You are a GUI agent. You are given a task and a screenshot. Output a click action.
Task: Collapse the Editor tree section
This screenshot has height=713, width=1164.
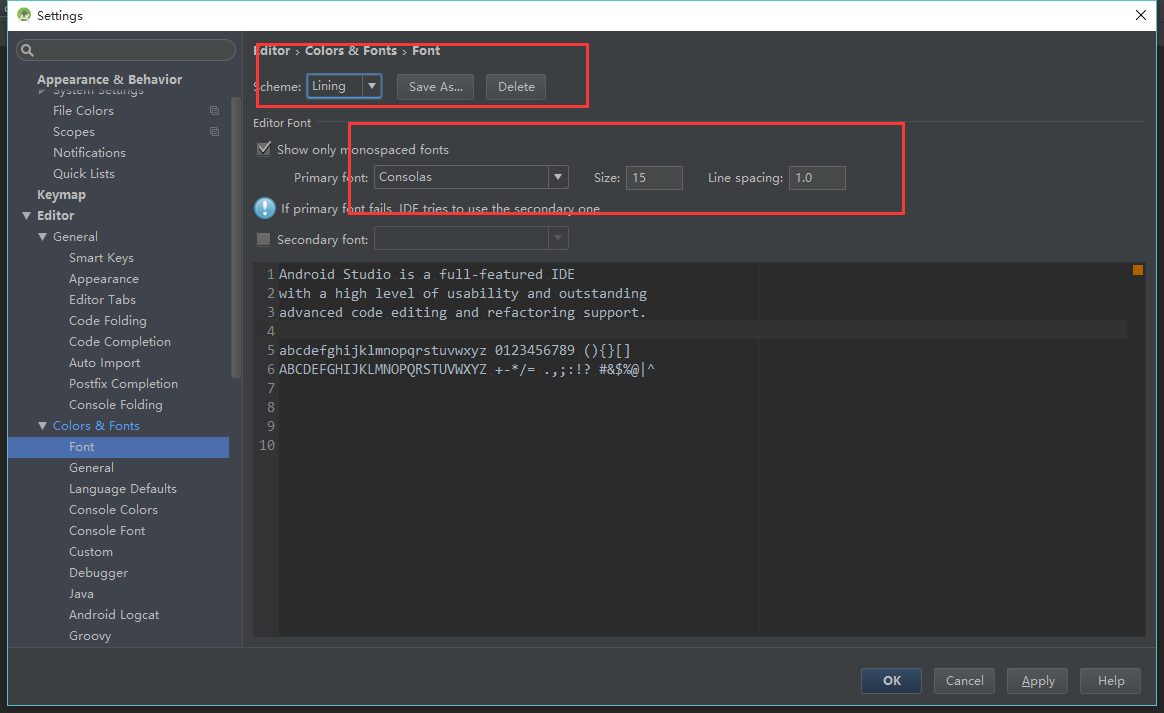click(27, 215)
